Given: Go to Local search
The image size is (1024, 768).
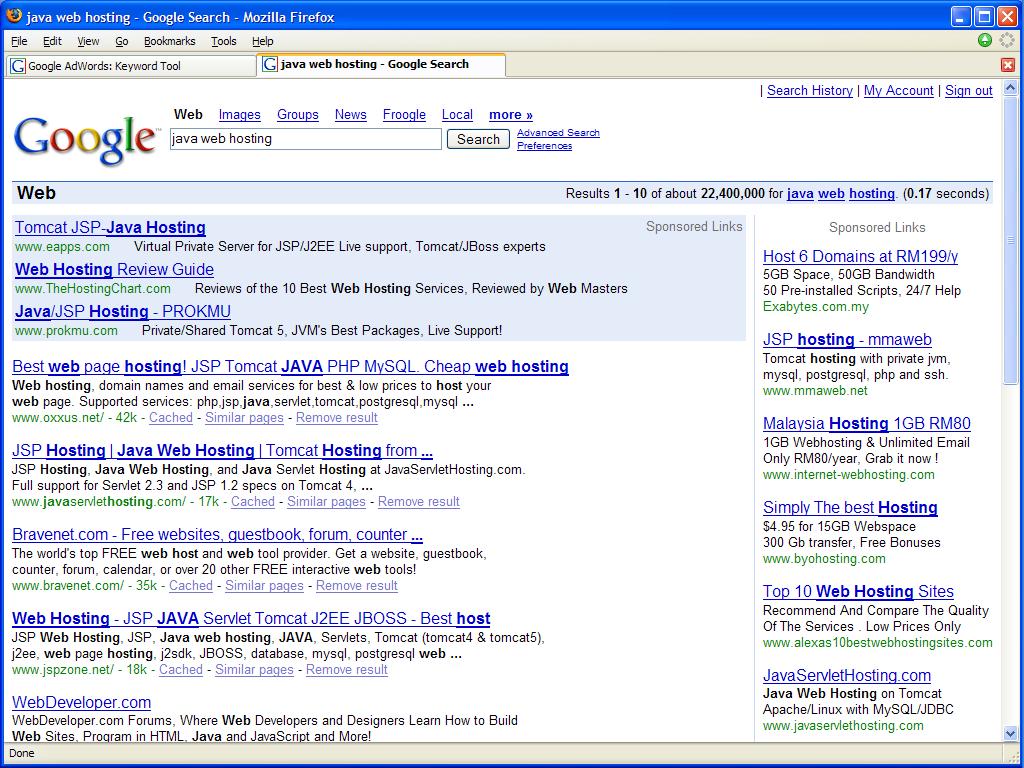Looking at the screenshot, I should 457,115.
